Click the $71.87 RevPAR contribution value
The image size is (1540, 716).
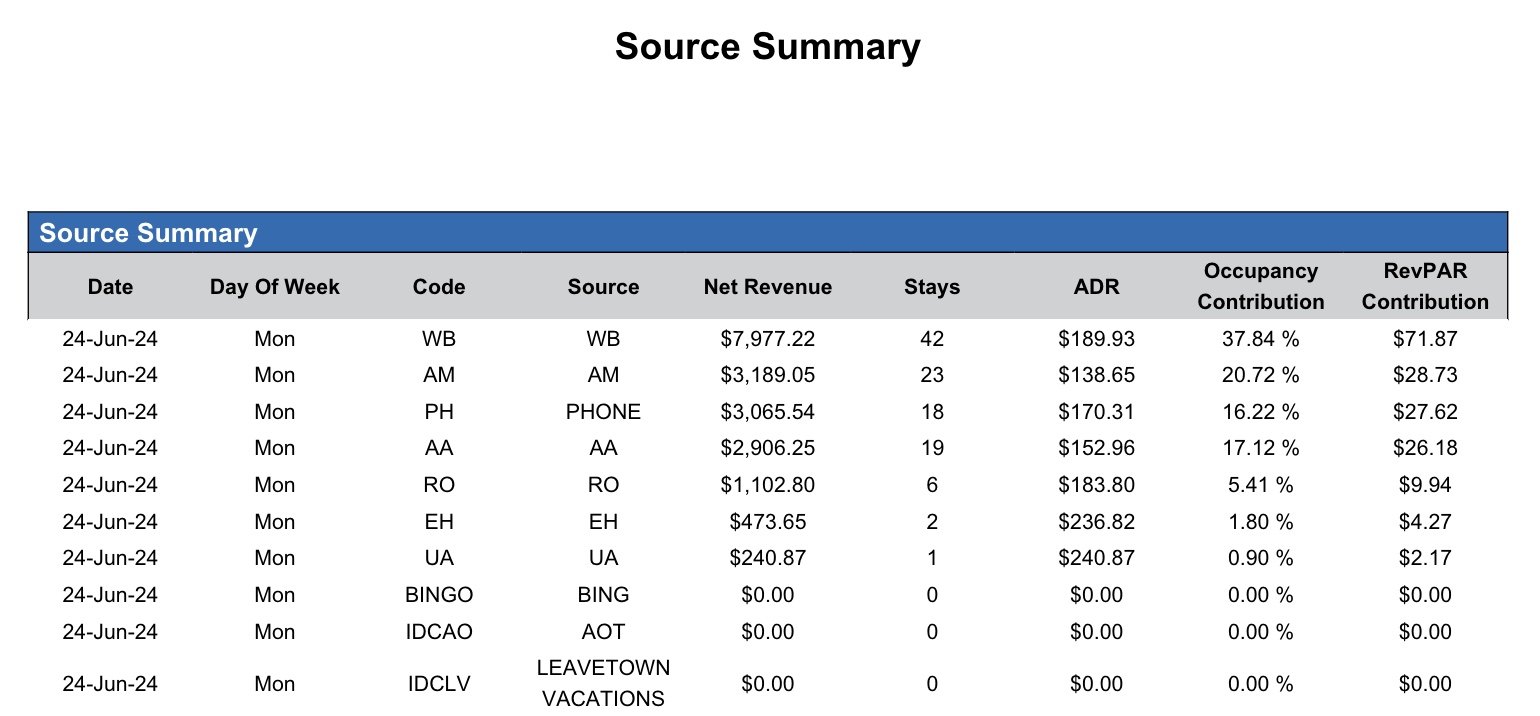coord(1425,339)
